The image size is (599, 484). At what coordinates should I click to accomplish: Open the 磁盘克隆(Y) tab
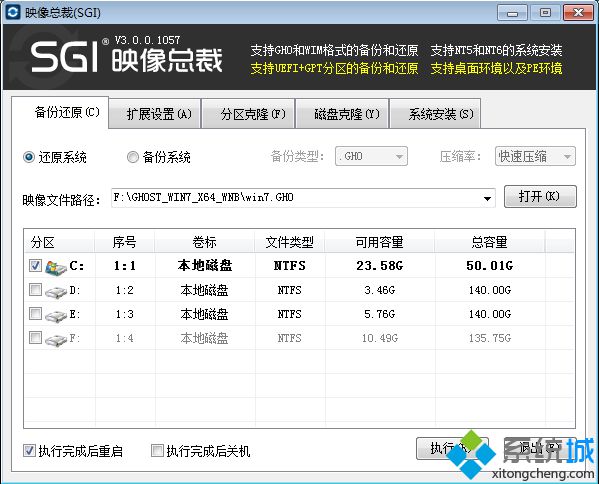click(x=342, y=114)
